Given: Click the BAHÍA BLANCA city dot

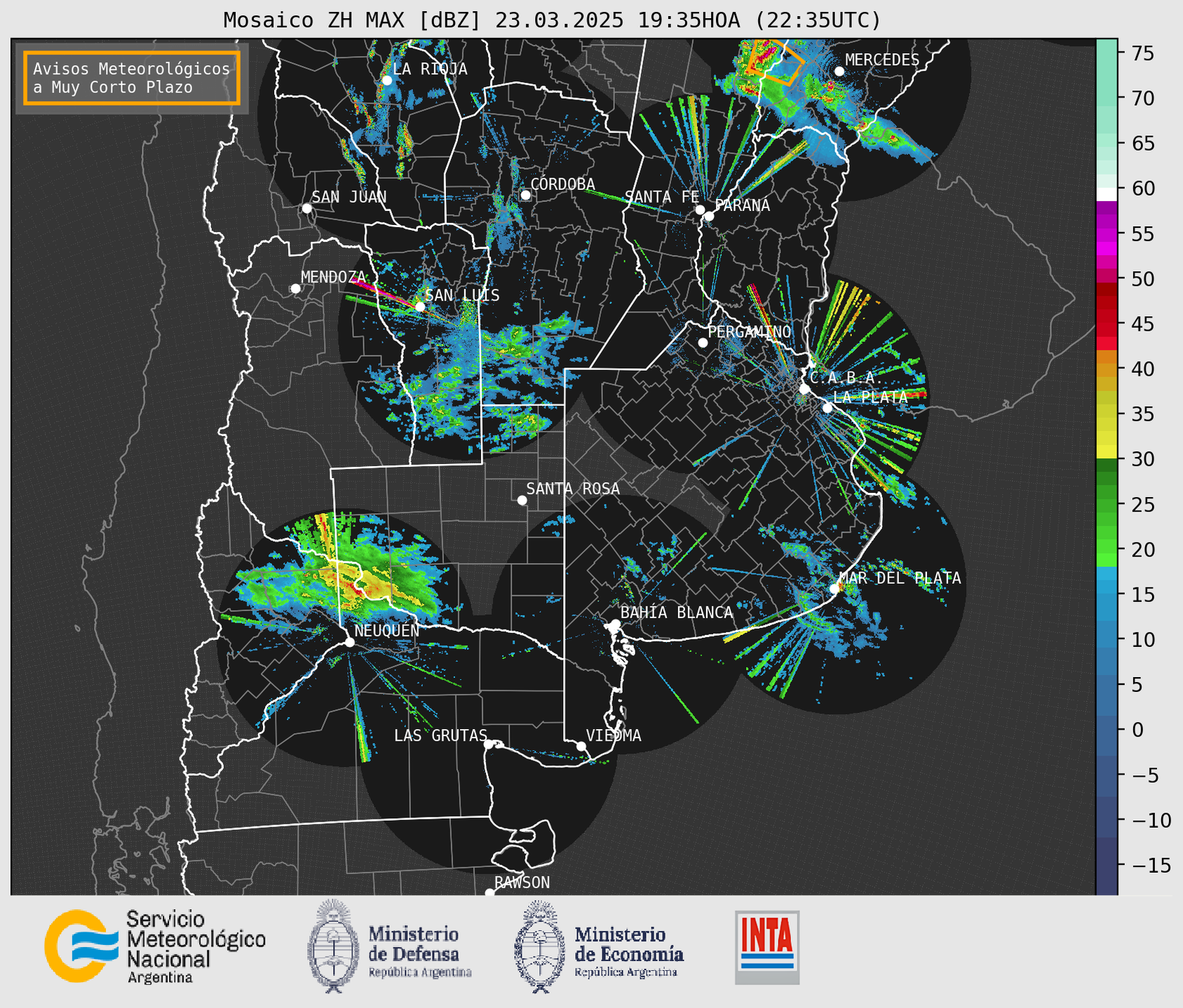Looking at the screenshot, I should point(615,624).
